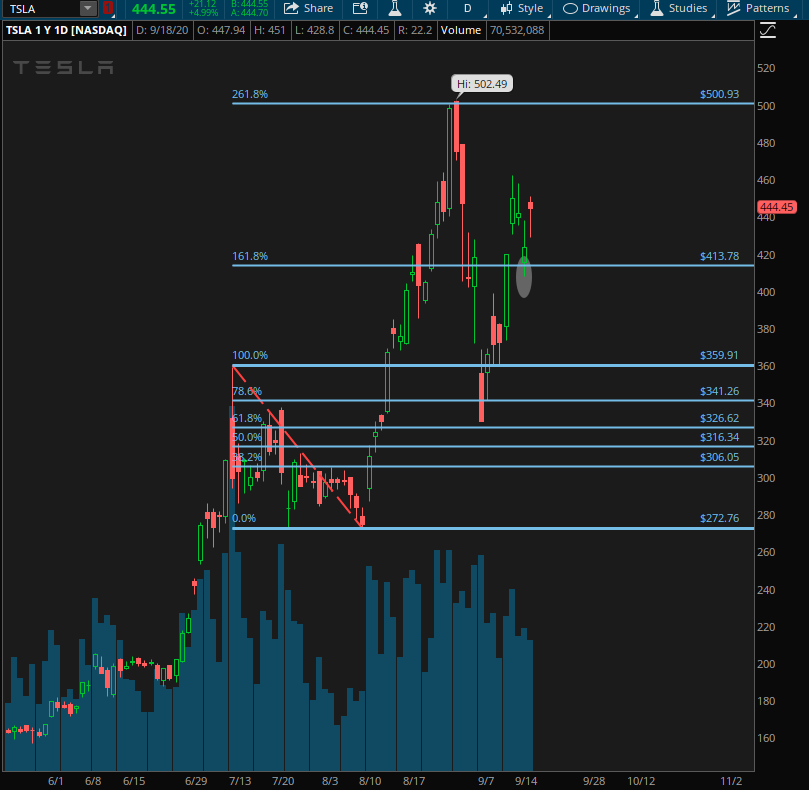Select the 0.0% Fibonacci level label
Viewport: 809px width, 790px height.
pos(244,518)
